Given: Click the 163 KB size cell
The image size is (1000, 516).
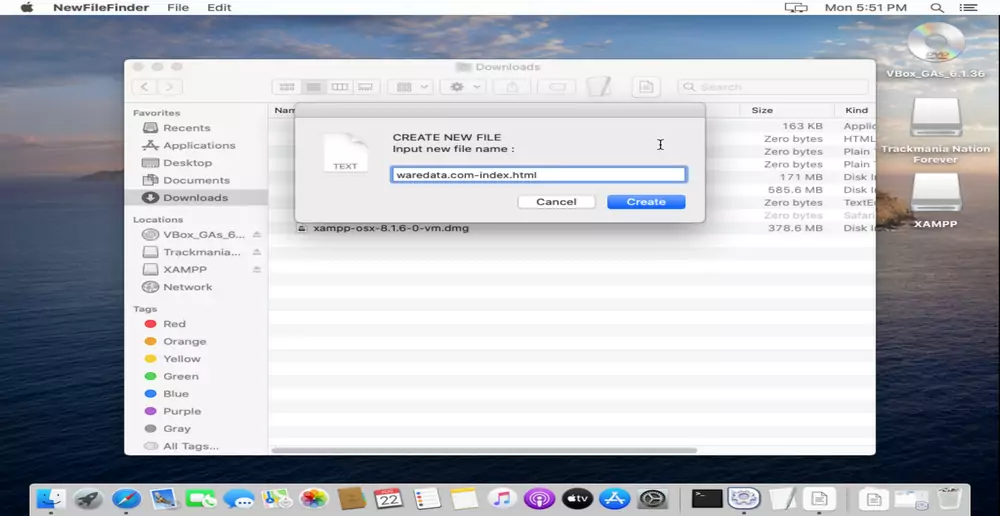Looking at the screenshot, I should coord(802,126).
